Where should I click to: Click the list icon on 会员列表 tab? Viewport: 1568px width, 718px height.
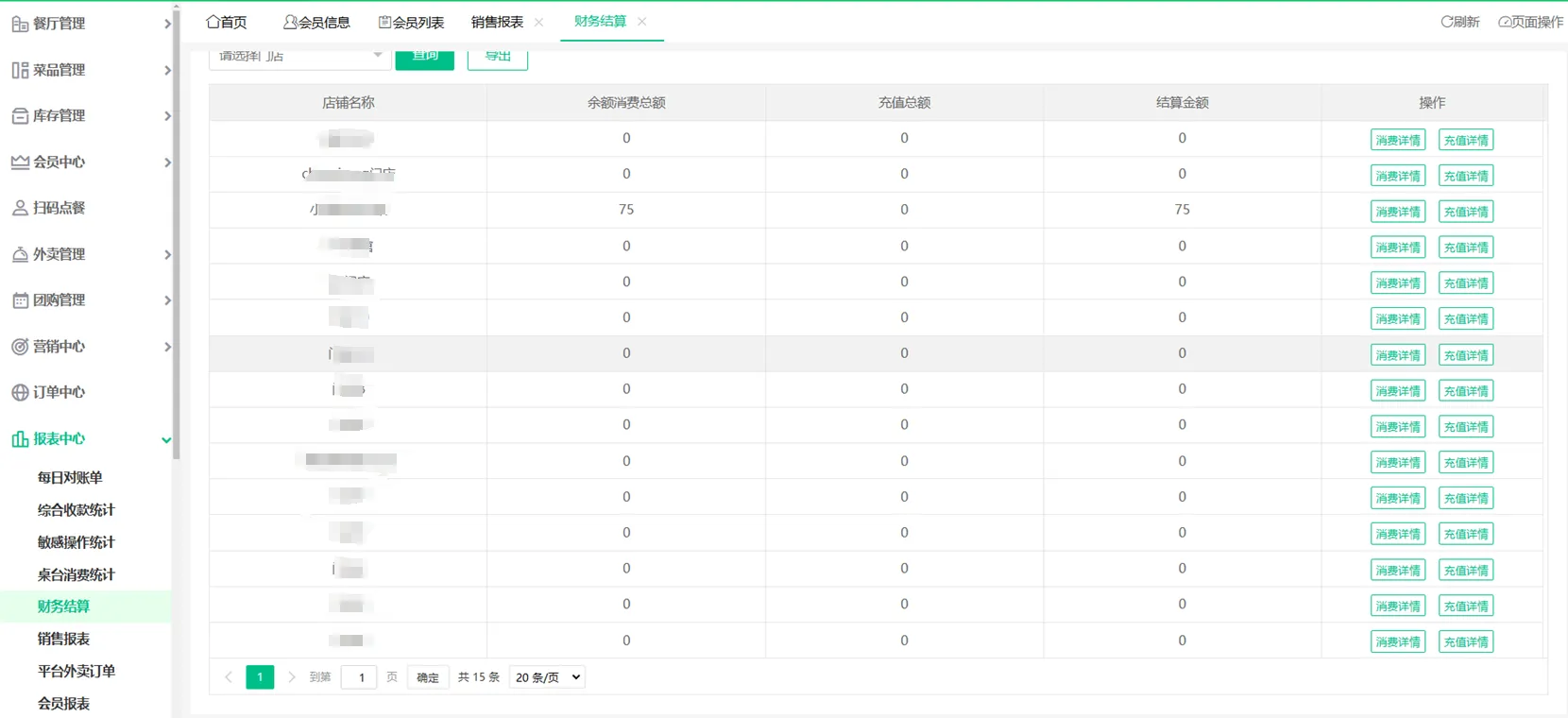pyautogui.click(x=384, y=22)
